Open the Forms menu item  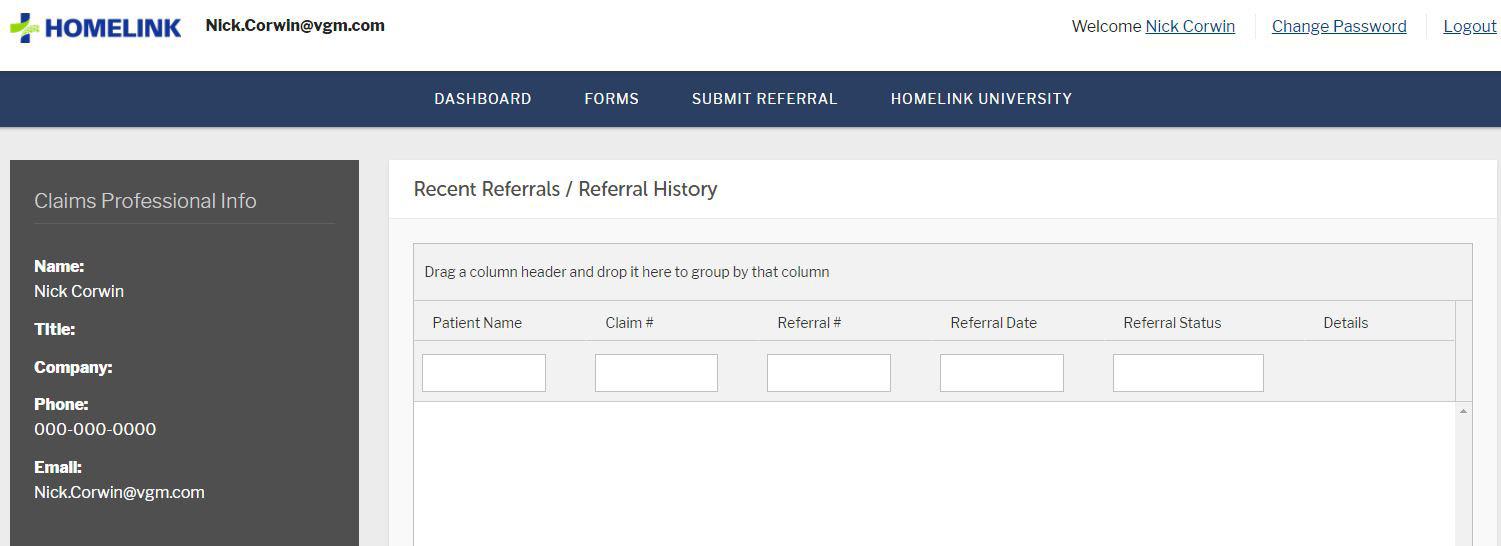tap(611, 99)
